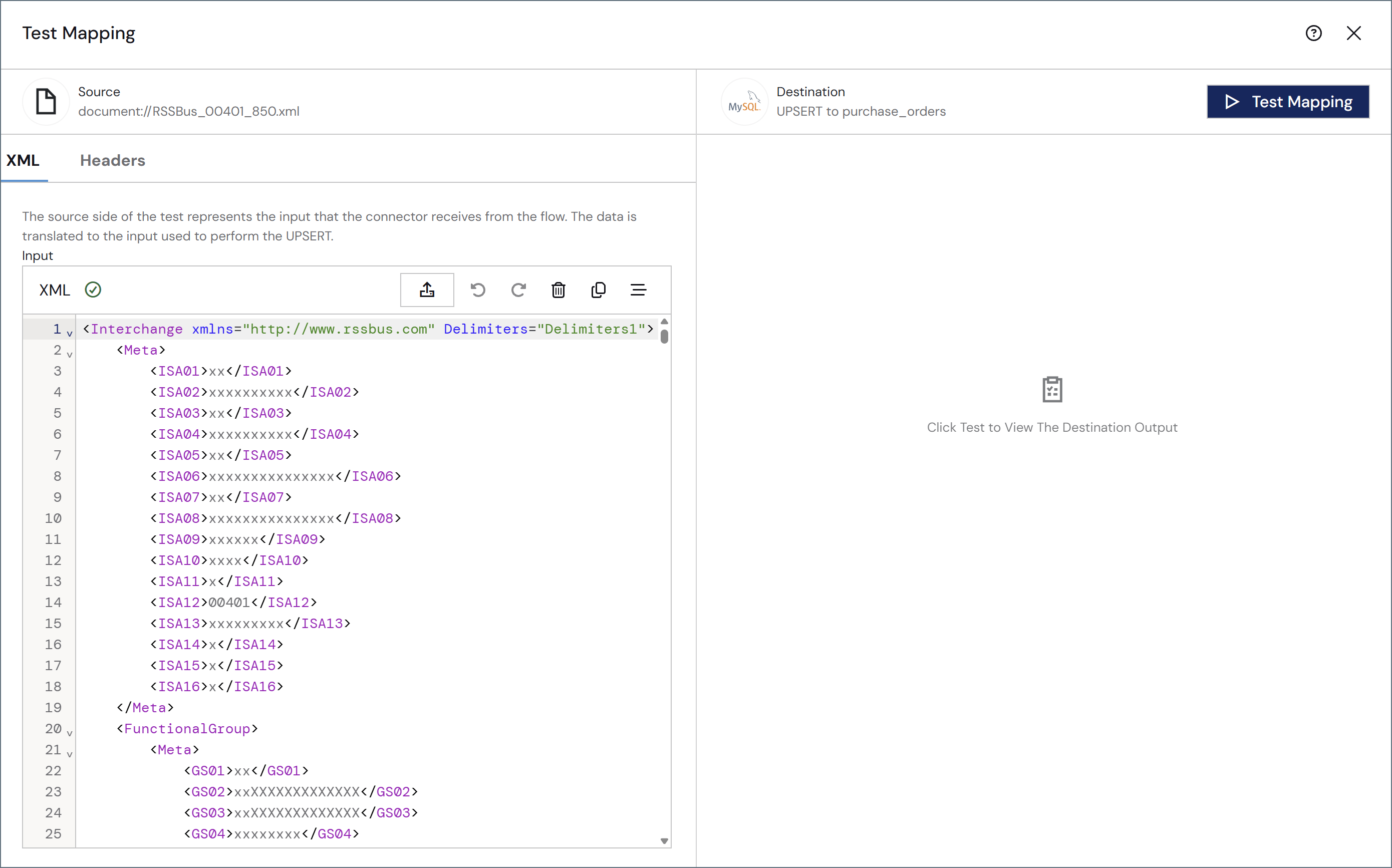Redo the edit in XML editor
The width and height of the screenshot is (1392, 868).
tap(518, 290)
